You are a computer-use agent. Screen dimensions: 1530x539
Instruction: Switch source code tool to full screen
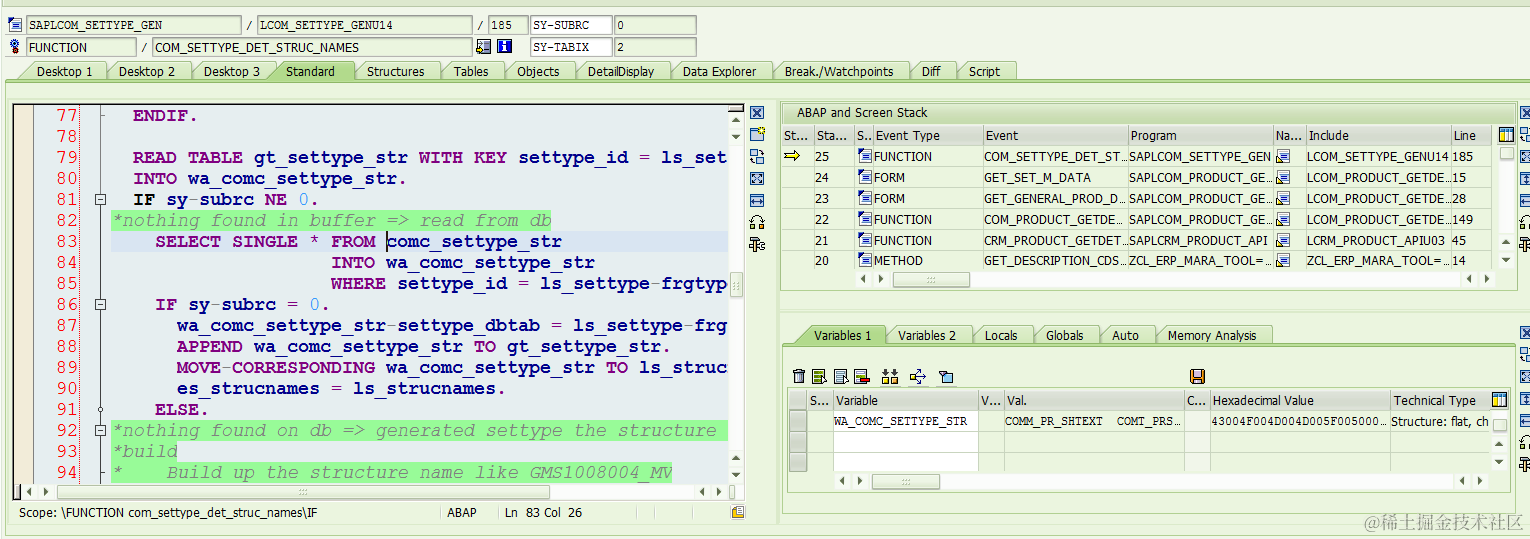[x=757, y=178]
